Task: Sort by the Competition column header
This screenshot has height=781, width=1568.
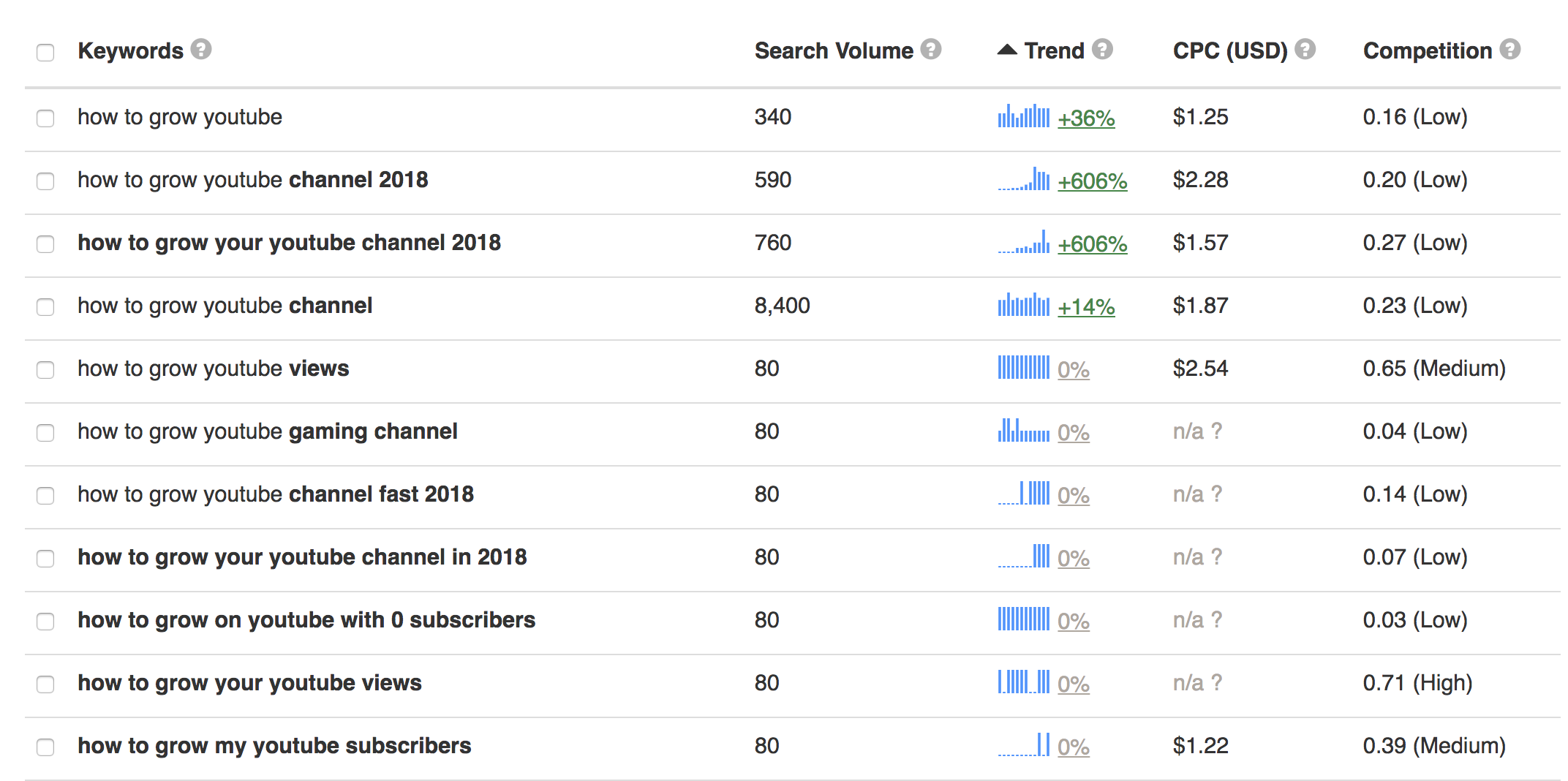Action: tap(1427, 51)
